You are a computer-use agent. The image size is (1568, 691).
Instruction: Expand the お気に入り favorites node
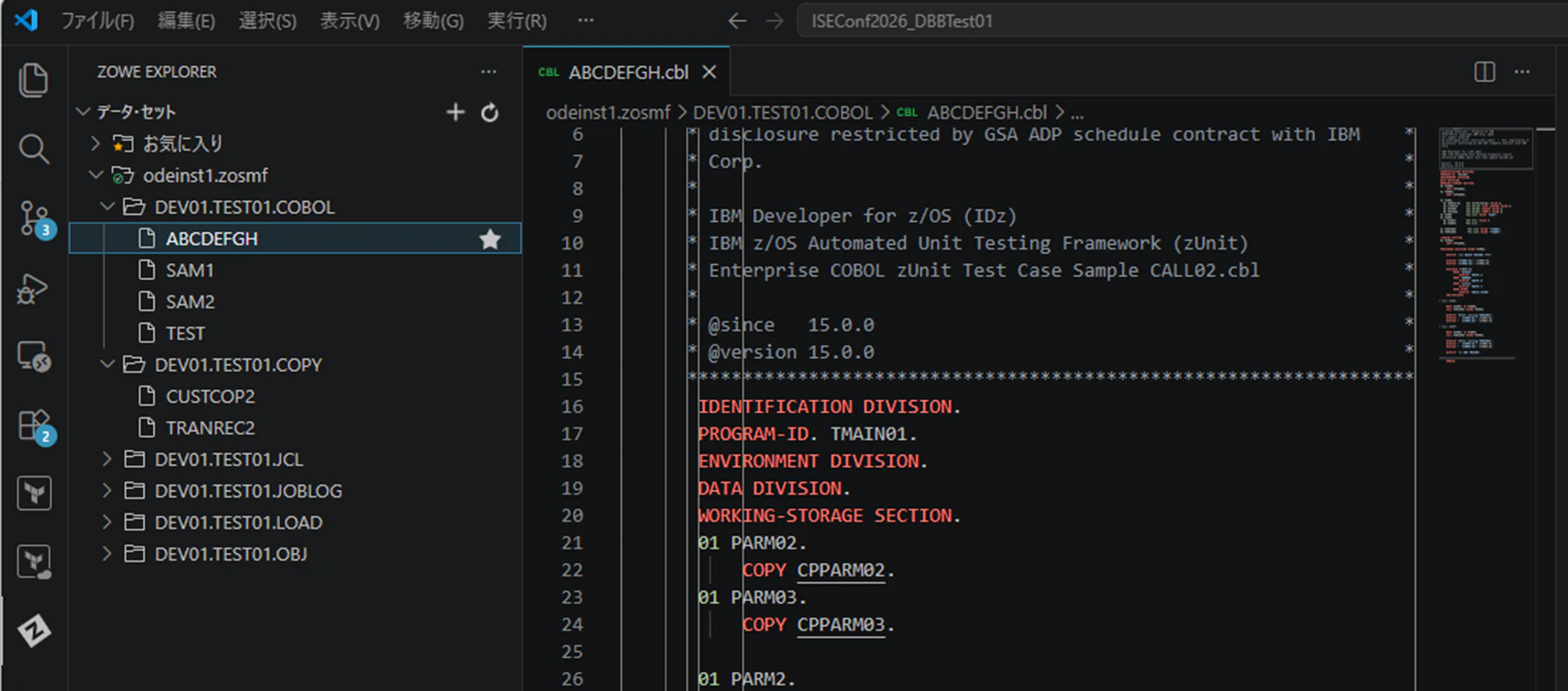point(95,143)
